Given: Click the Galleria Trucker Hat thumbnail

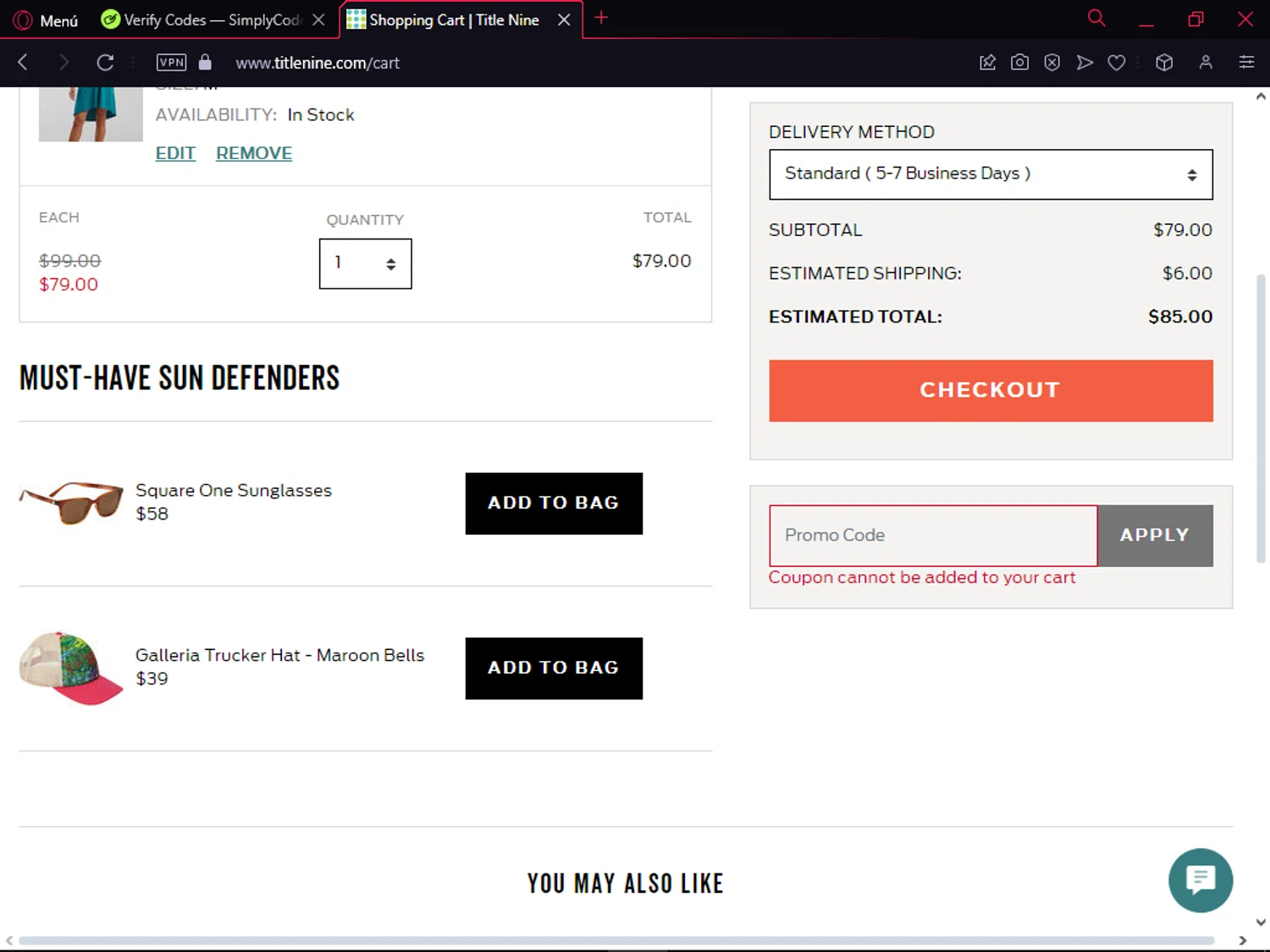Looking at the screenshot, I should [x=72, y=668].
